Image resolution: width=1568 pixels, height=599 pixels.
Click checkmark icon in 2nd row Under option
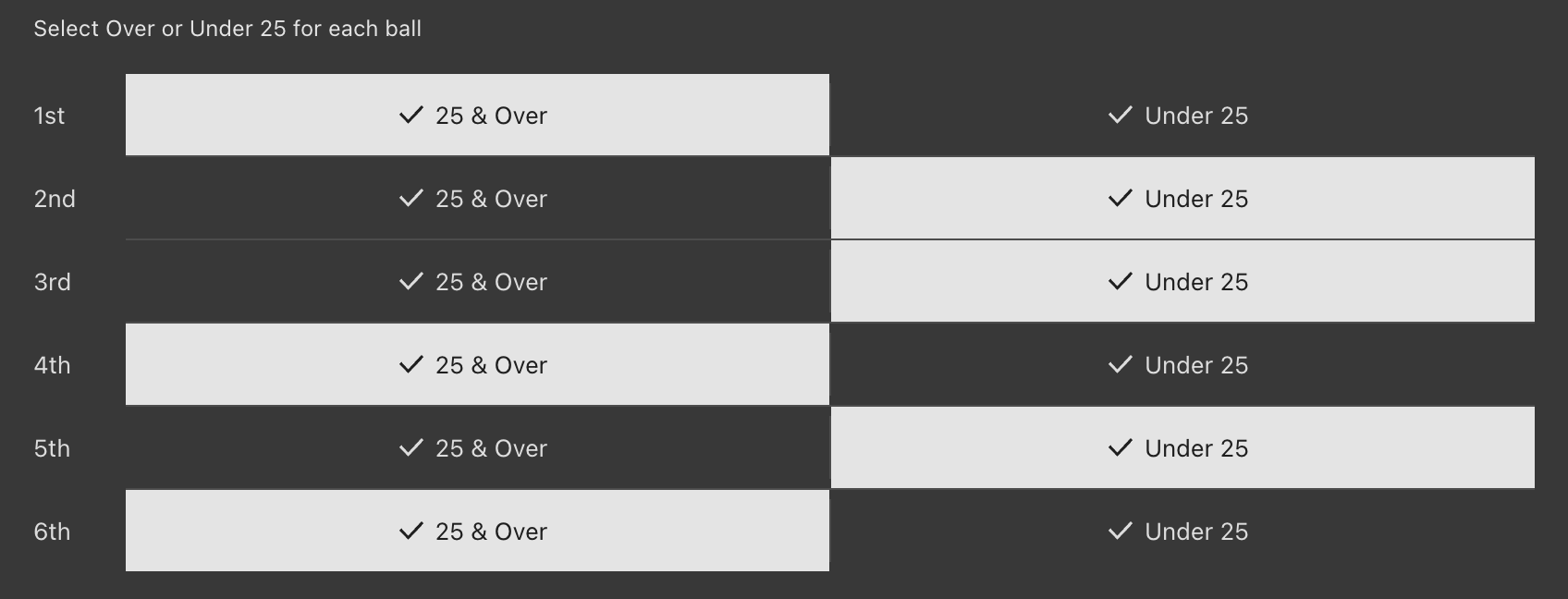(x=1120, y=199)
